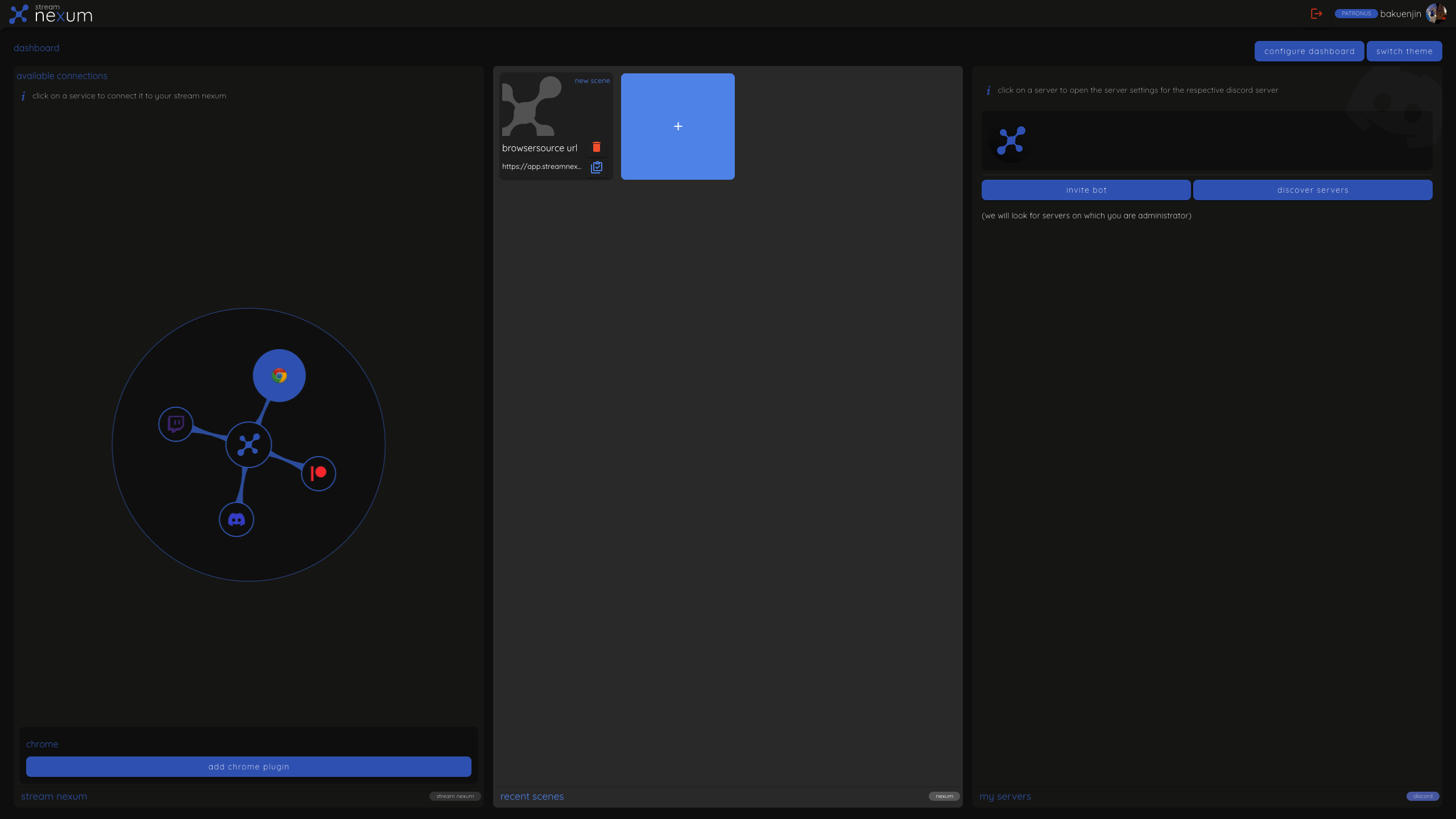
Task: Open the stream nexum Discord server entry
Action: click(x=1011, y=140)
